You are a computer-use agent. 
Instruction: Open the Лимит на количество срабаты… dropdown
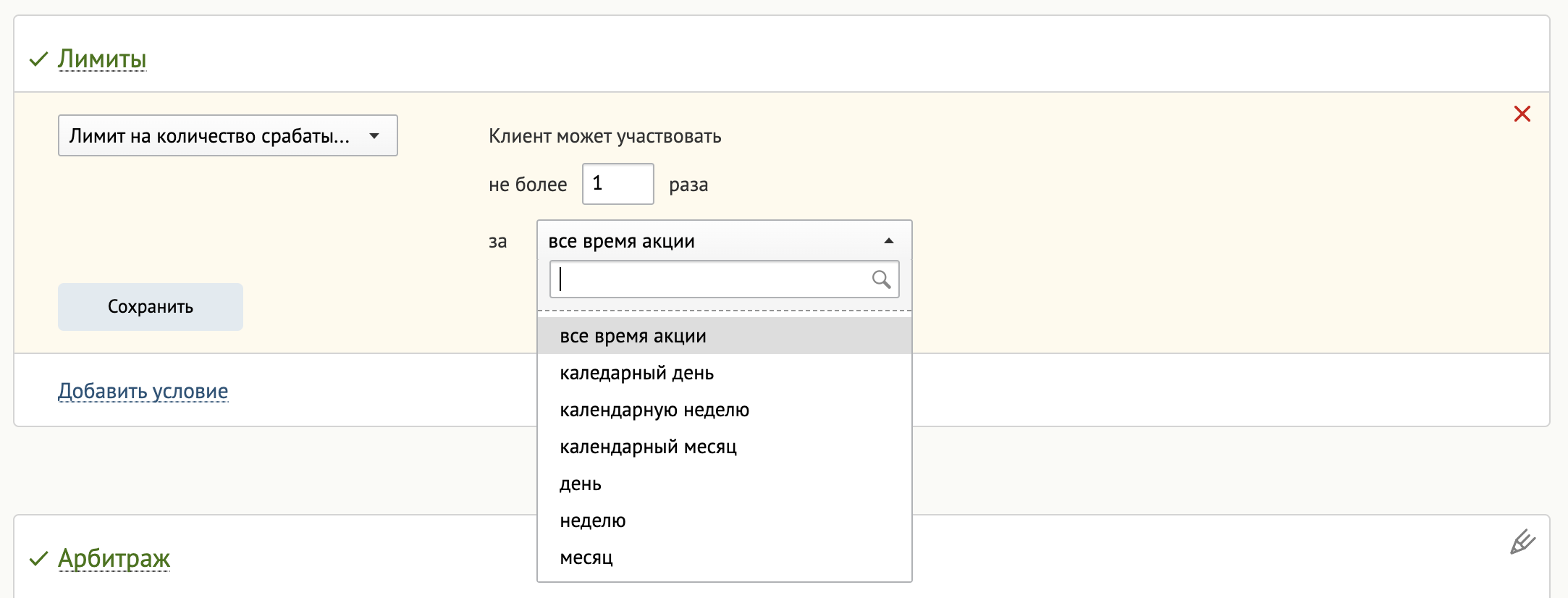[x=228, y=135]
